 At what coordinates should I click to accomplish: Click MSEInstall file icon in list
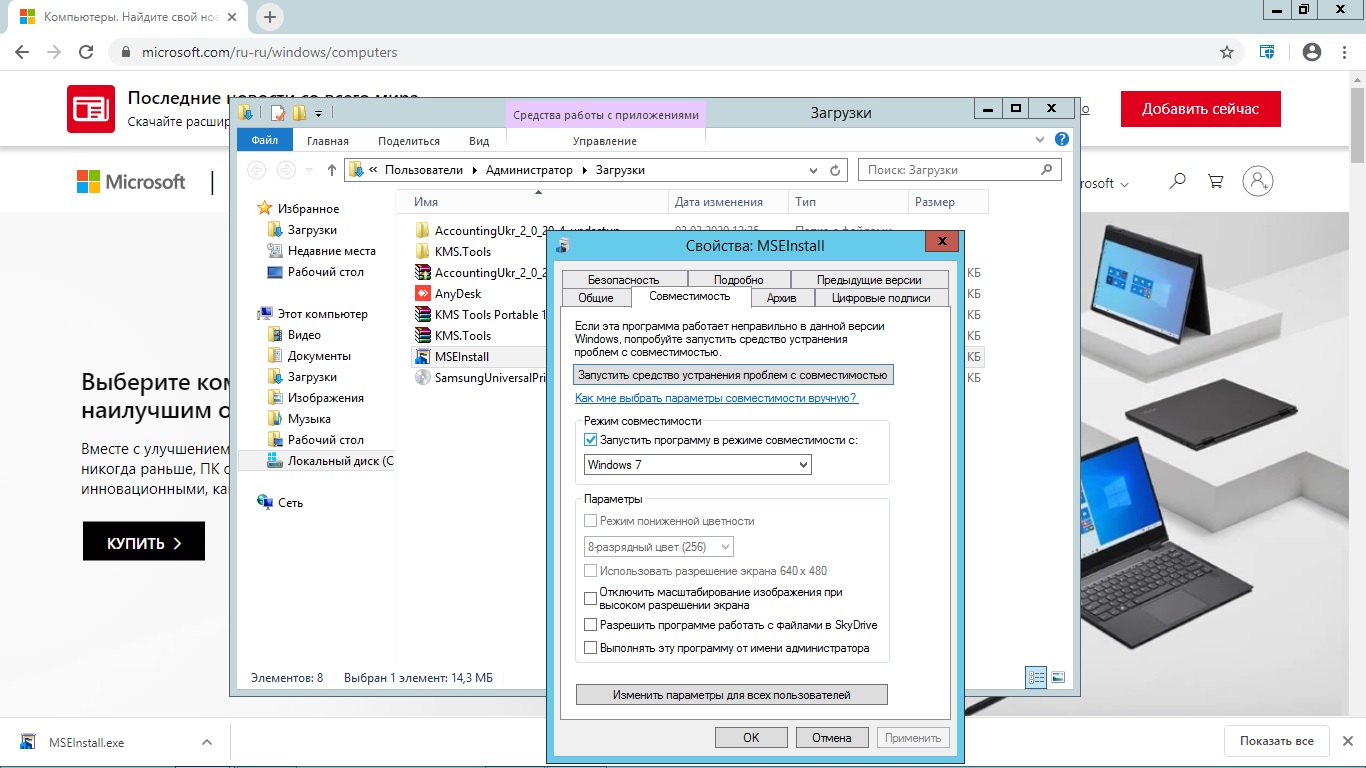pyautogui.click(x=422, y=357)
